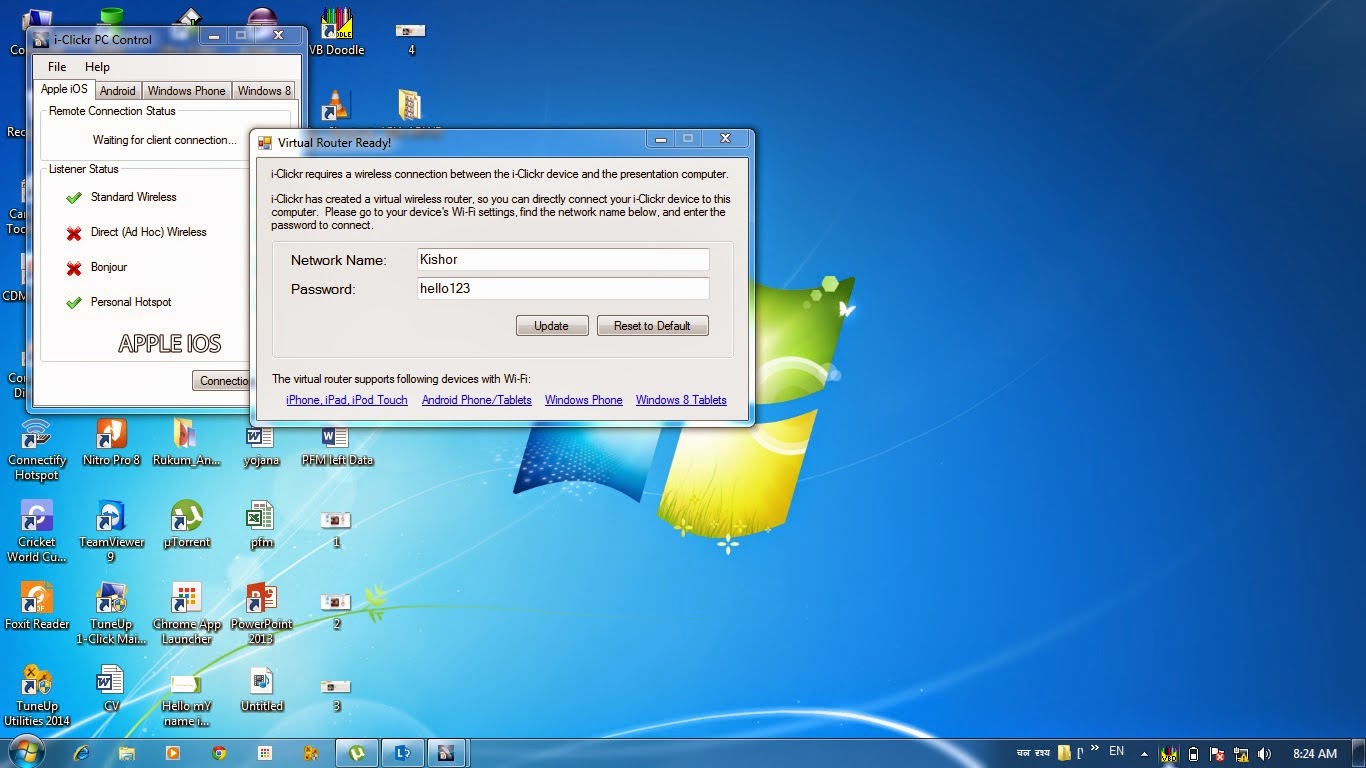This screenshot has height=768, width=1366.
Task: Click into the Password field
Action: [x=563, y=289]
